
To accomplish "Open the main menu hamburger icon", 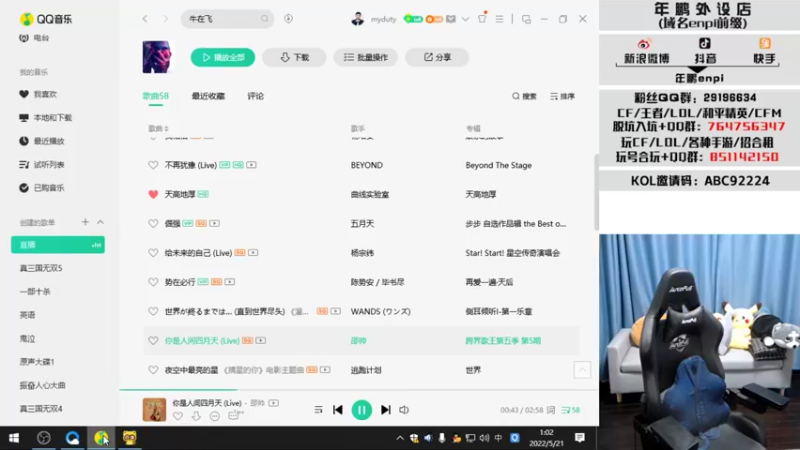I will pos(499,19).
